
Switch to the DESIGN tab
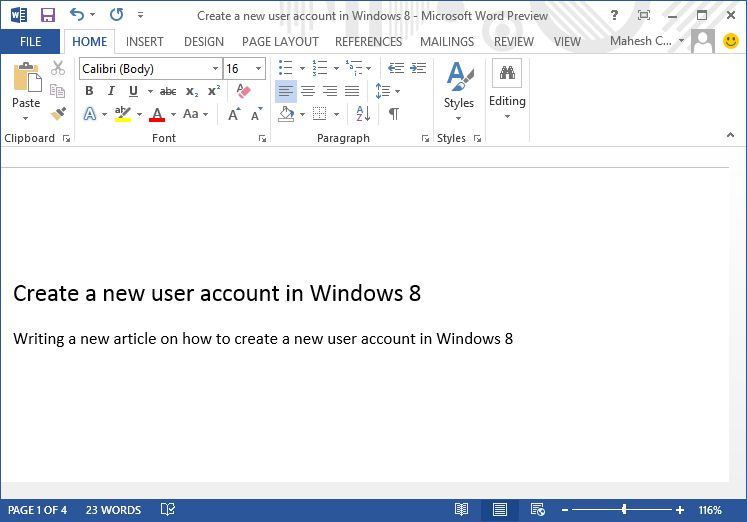click(204, 42)
